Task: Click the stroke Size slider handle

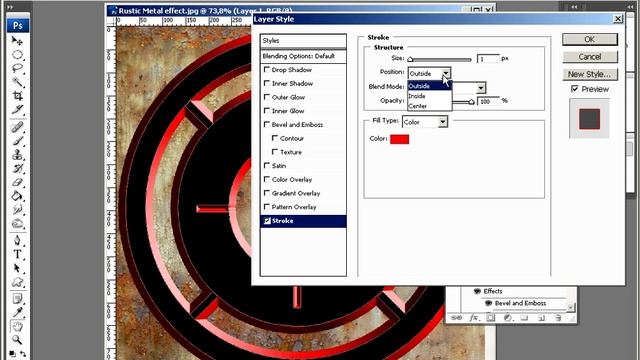Action: tap(410, 60)
